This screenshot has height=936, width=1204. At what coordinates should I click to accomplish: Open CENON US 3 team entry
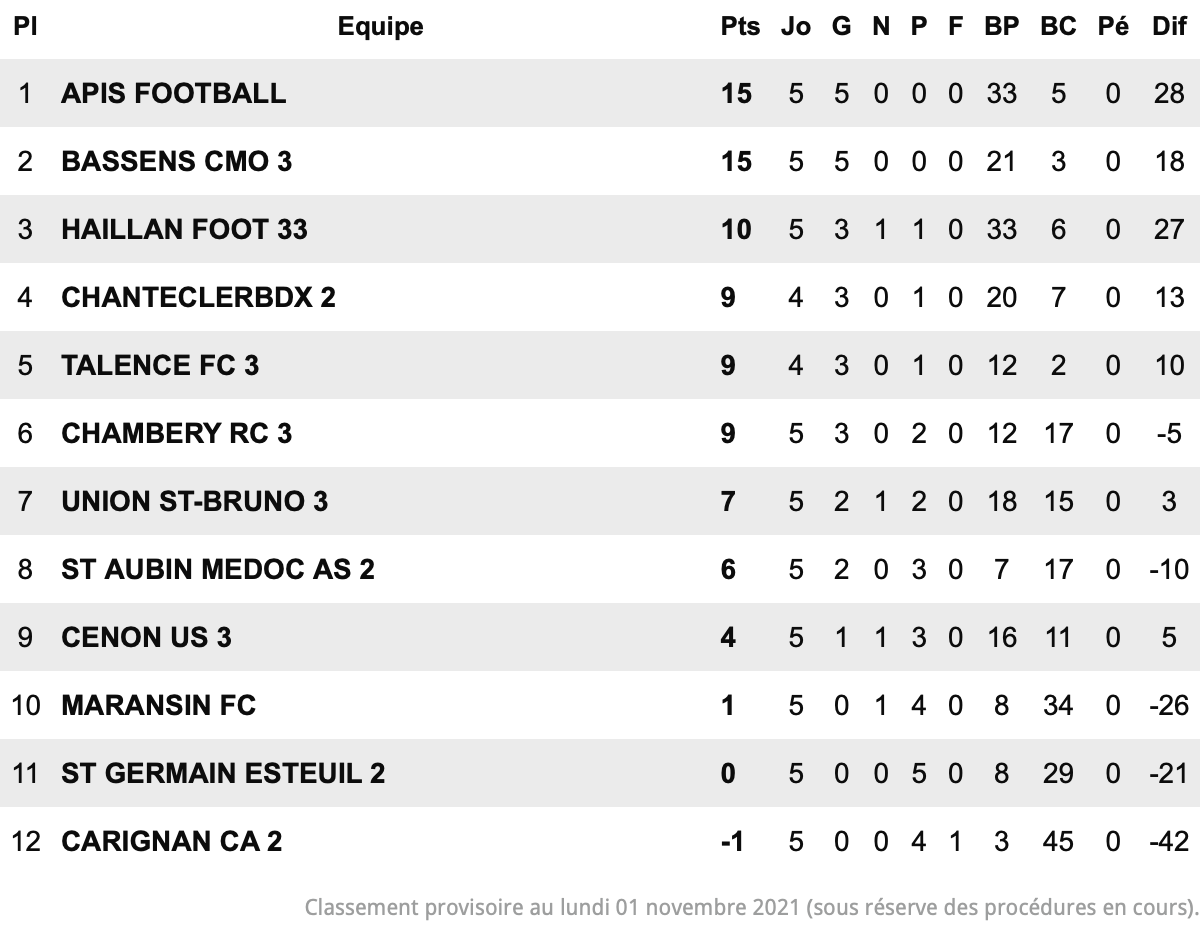(x=146, y=637)
